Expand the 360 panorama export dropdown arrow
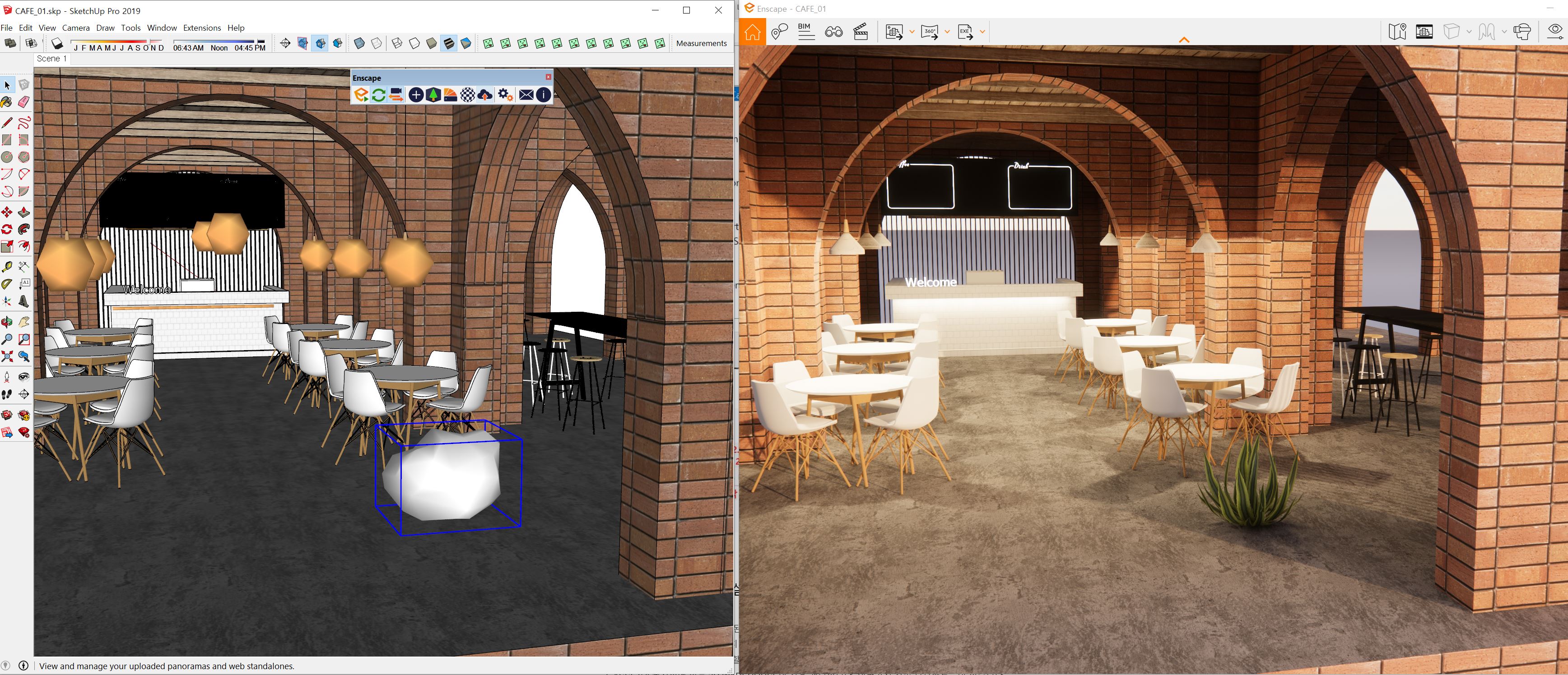 pos(947,32)
